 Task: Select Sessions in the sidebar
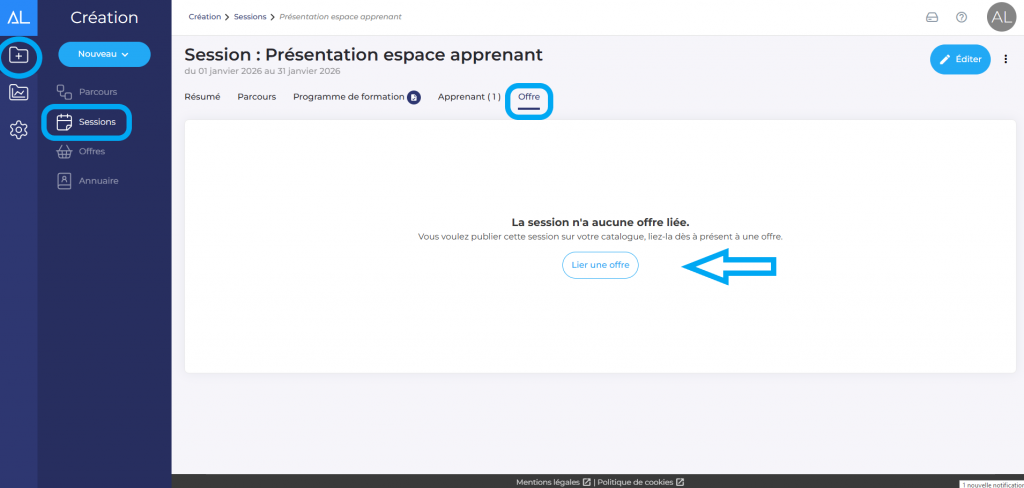click(x=96, y=122)
